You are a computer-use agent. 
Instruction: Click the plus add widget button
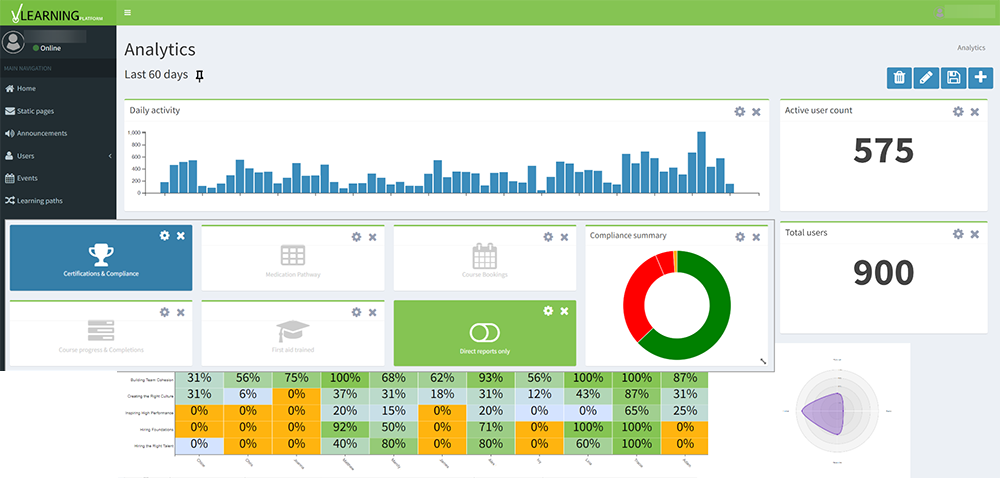click(980, 78)
